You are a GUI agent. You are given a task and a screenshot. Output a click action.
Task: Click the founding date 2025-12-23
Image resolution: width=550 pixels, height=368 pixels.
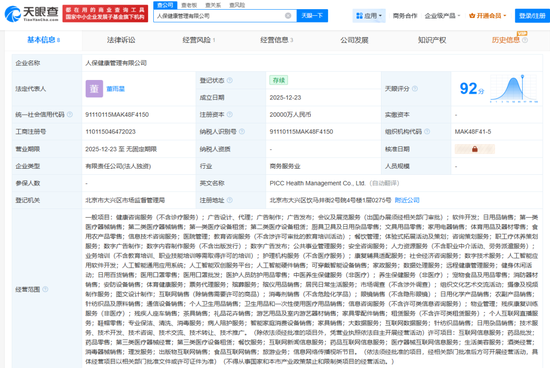click(x=285, y=98)
